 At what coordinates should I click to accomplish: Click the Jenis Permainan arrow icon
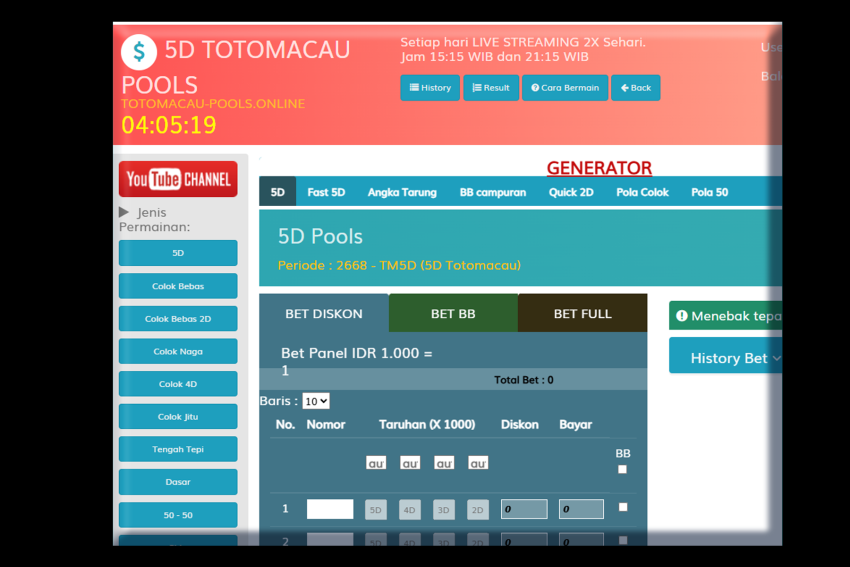coord(124,212)
